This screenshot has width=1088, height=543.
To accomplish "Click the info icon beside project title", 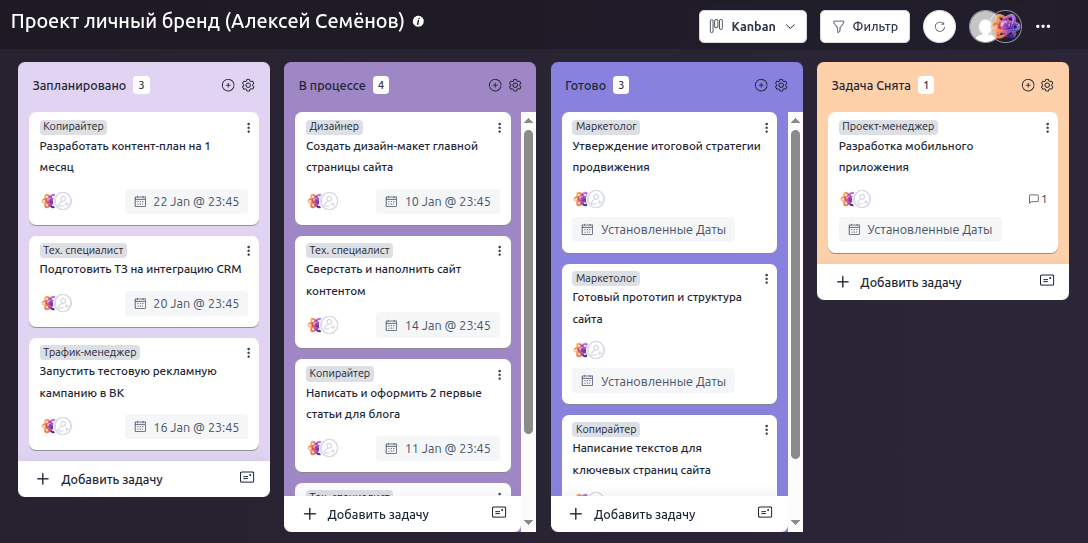I will (x=418, y=21).
